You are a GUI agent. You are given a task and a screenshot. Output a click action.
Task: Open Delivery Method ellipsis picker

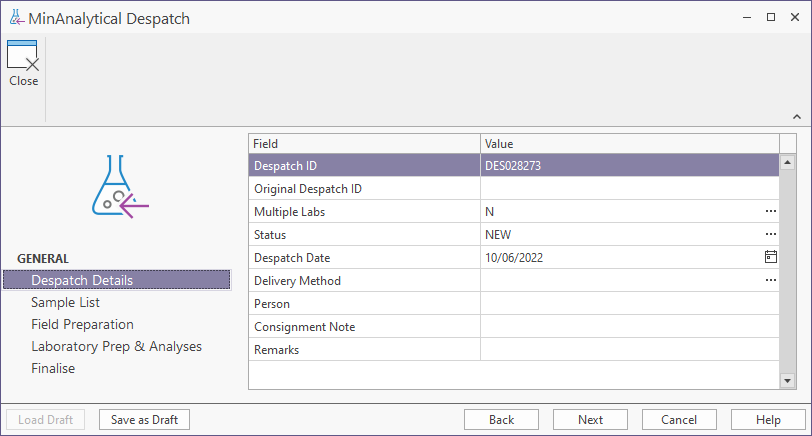(770, 280)
